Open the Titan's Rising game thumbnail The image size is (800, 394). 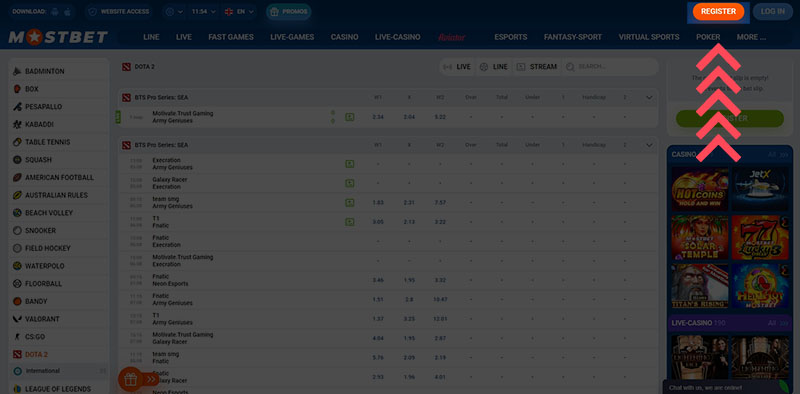pos(699,286)
